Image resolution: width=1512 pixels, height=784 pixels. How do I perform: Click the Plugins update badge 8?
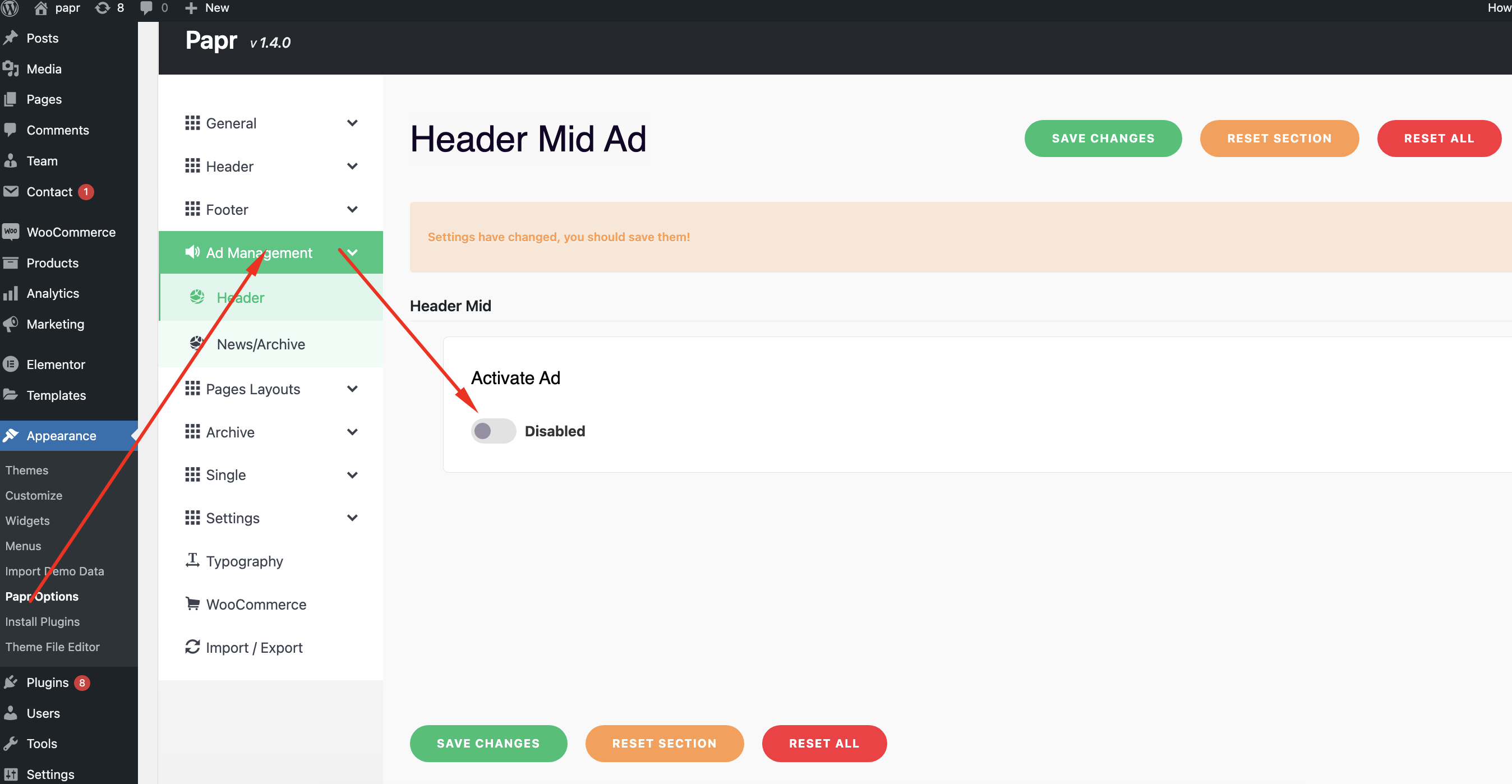tap(82, 682)
